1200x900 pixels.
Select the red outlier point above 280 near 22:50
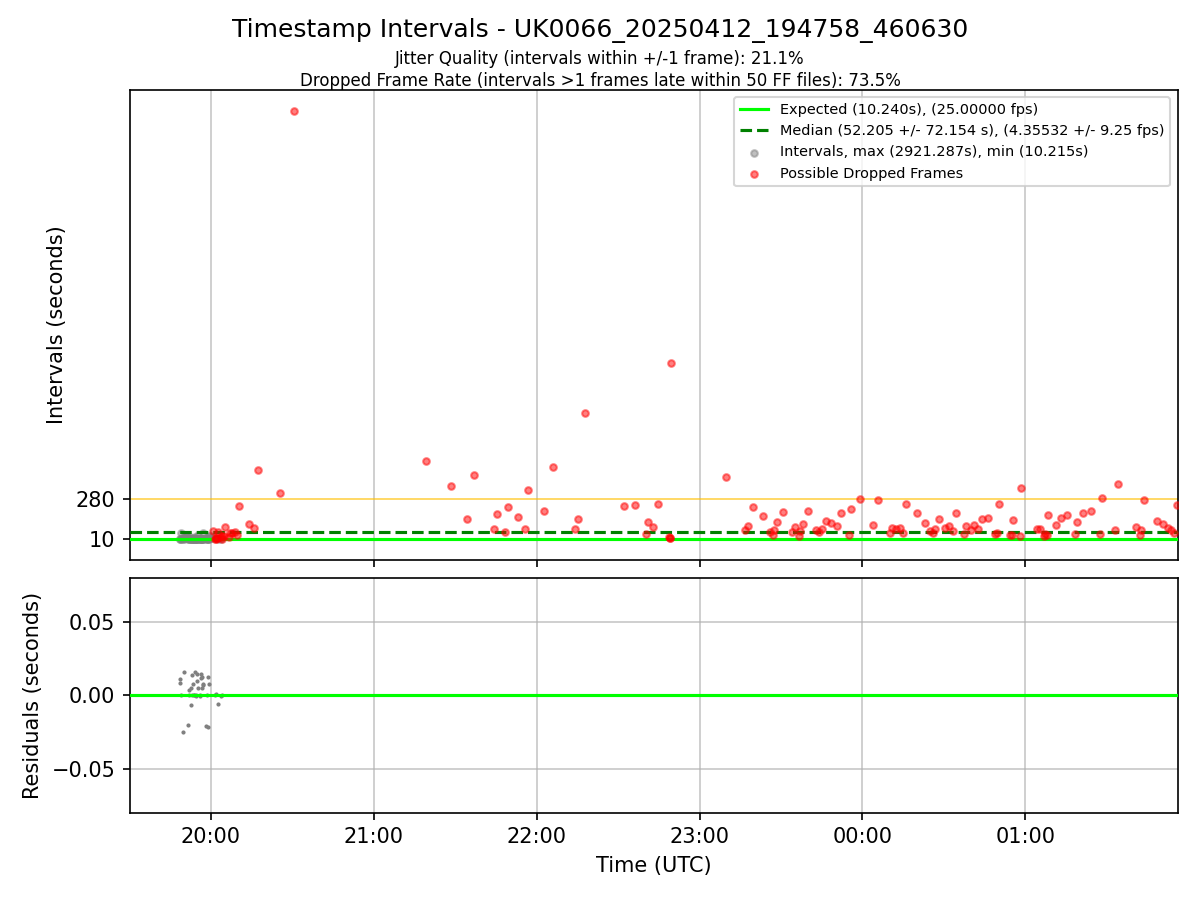(671, 363)
